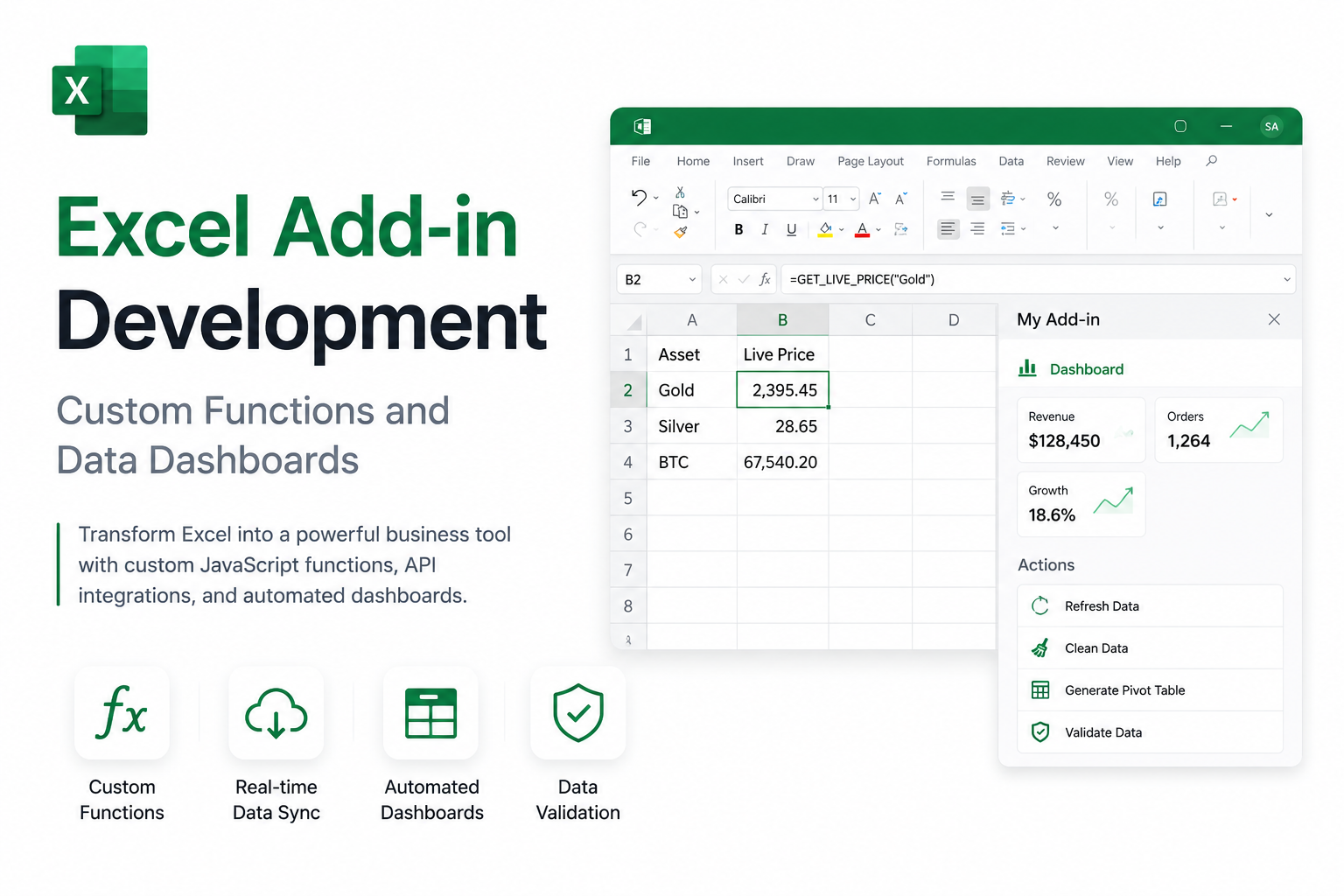The width and height of the screenshot is (1344, 896).
Task: Click the formula bar GET_LIVE_PRICE text
Action: pyautogui.click(x=862, y=279)
